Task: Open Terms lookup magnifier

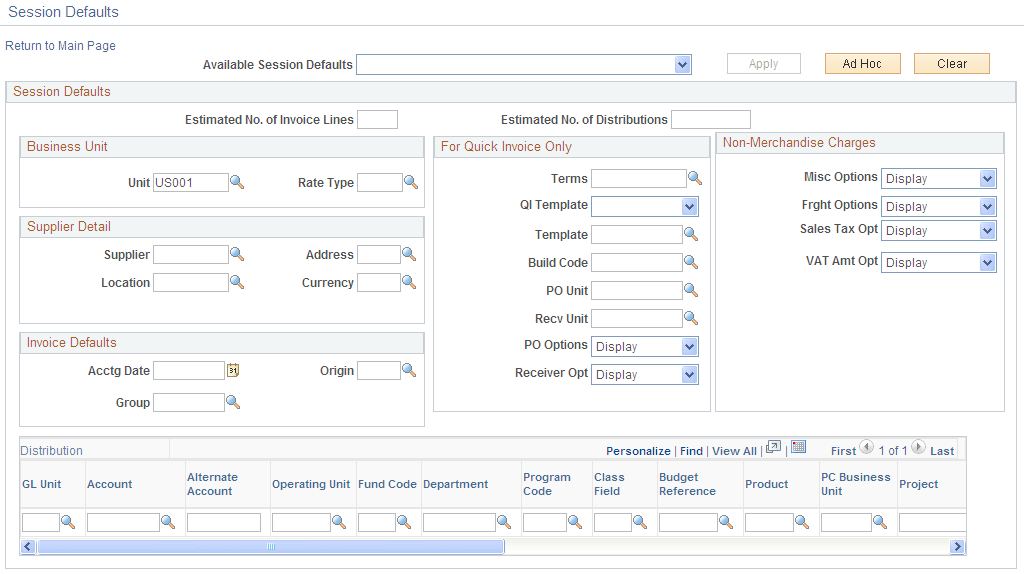Action: 695,178
